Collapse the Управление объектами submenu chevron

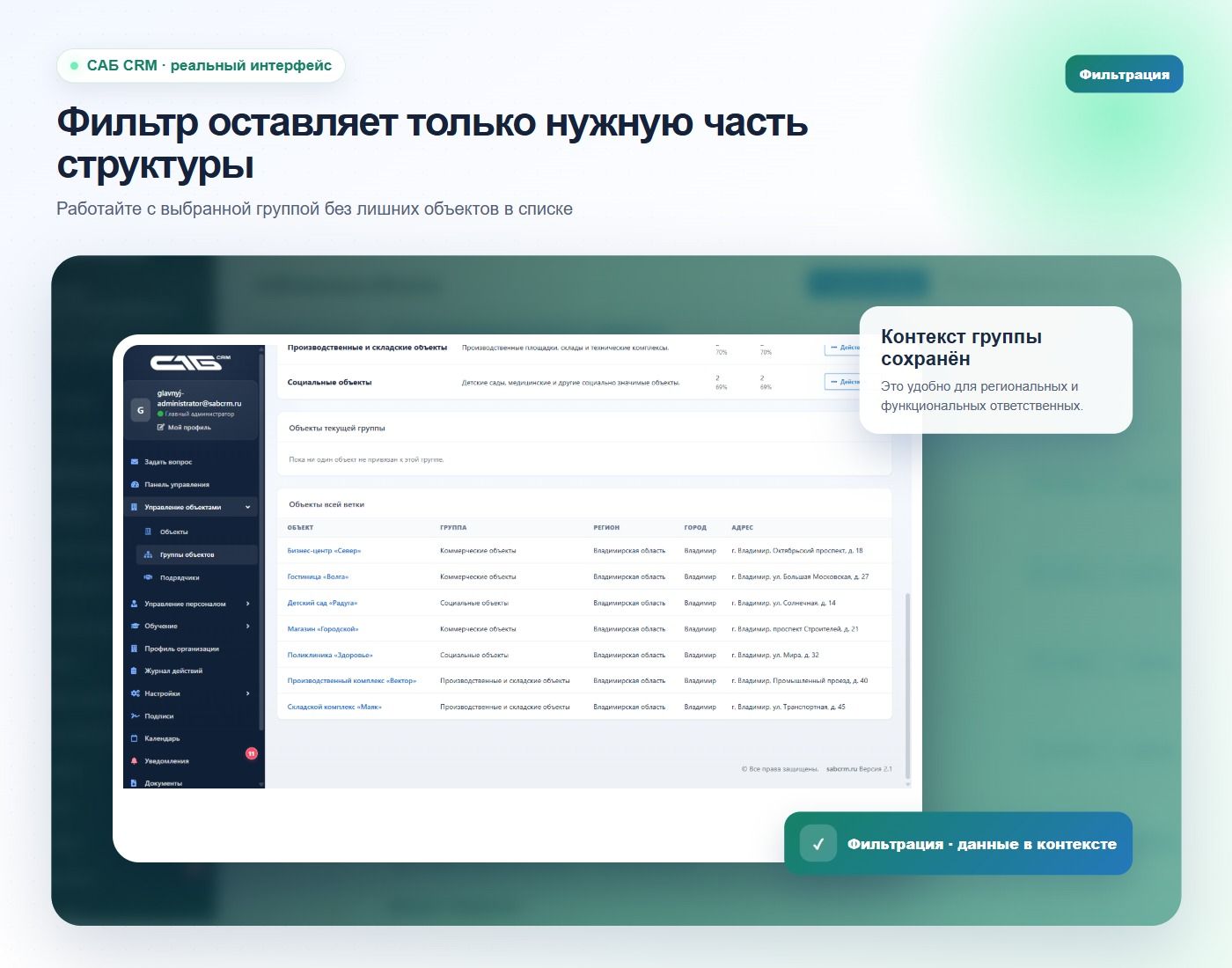pyautogui.click(x=247, y=507)
